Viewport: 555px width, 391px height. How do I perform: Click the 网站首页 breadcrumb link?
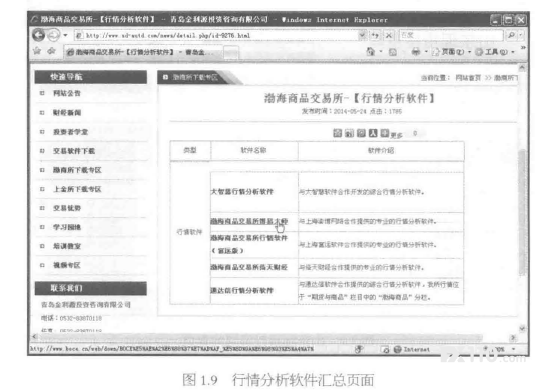pos(468,77)
